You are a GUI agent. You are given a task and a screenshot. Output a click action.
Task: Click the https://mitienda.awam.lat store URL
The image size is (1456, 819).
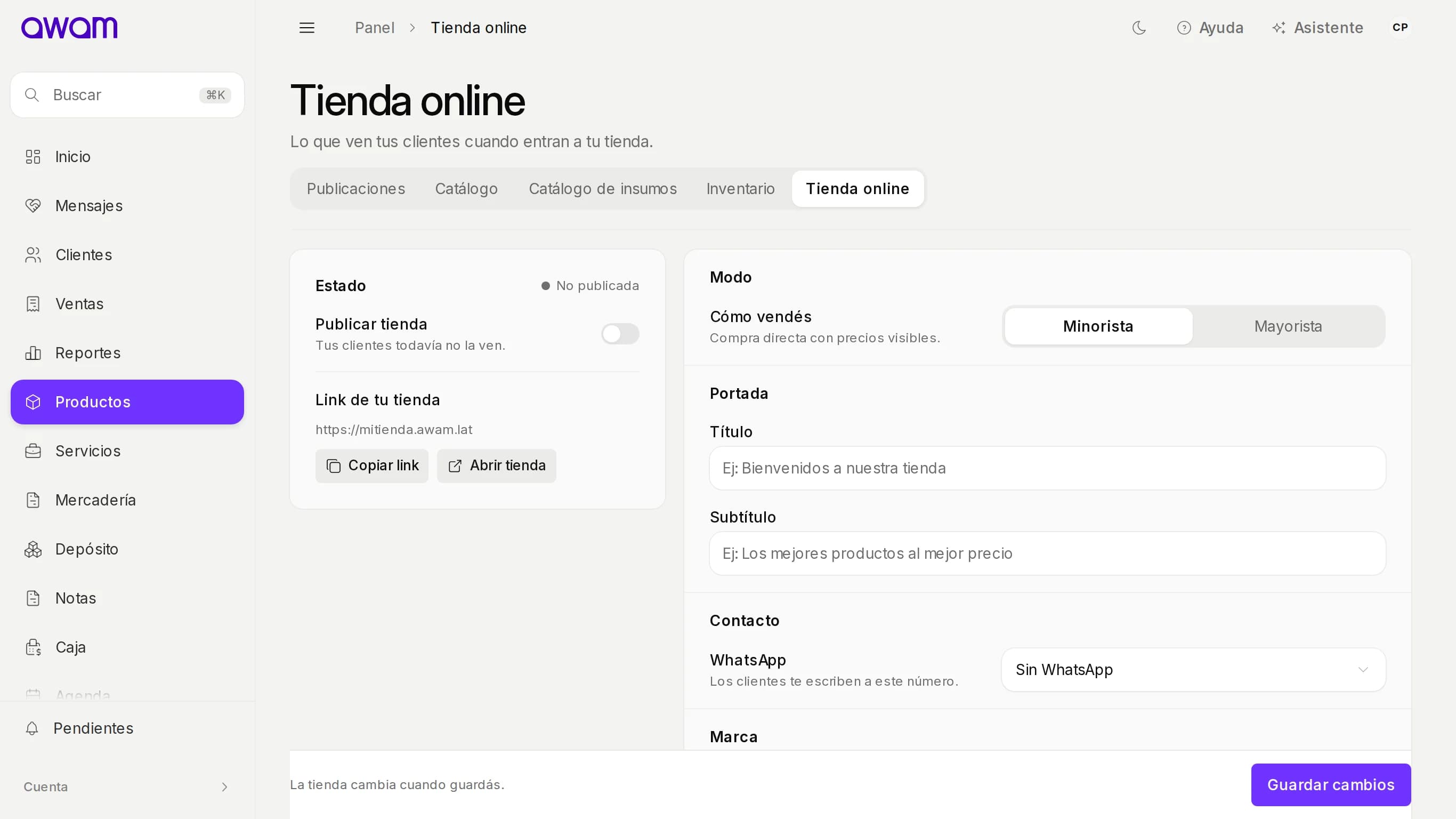(393, 430)
